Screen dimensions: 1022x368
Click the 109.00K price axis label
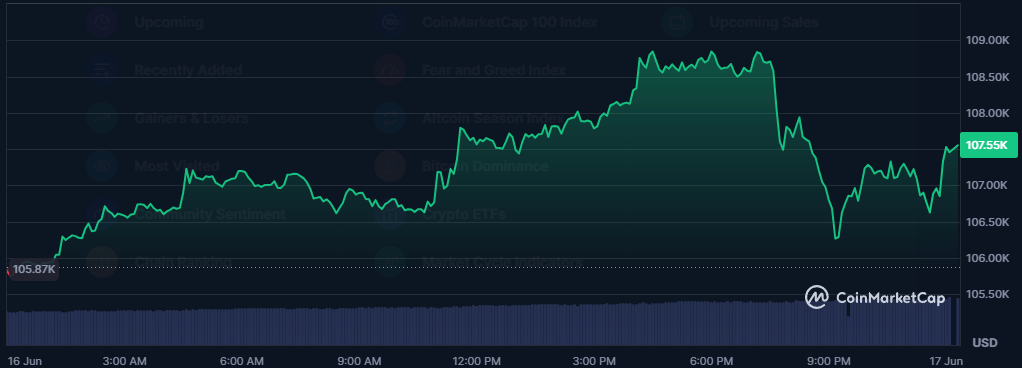tap(987, 40)
